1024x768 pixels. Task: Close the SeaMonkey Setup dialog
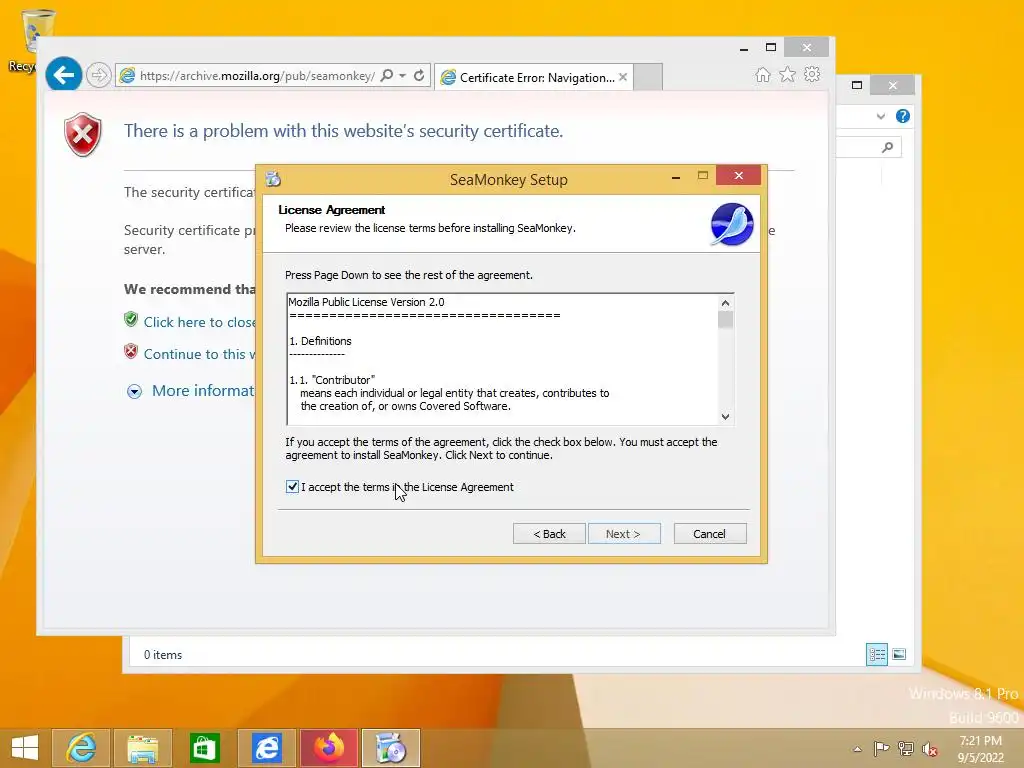point(738,175)
